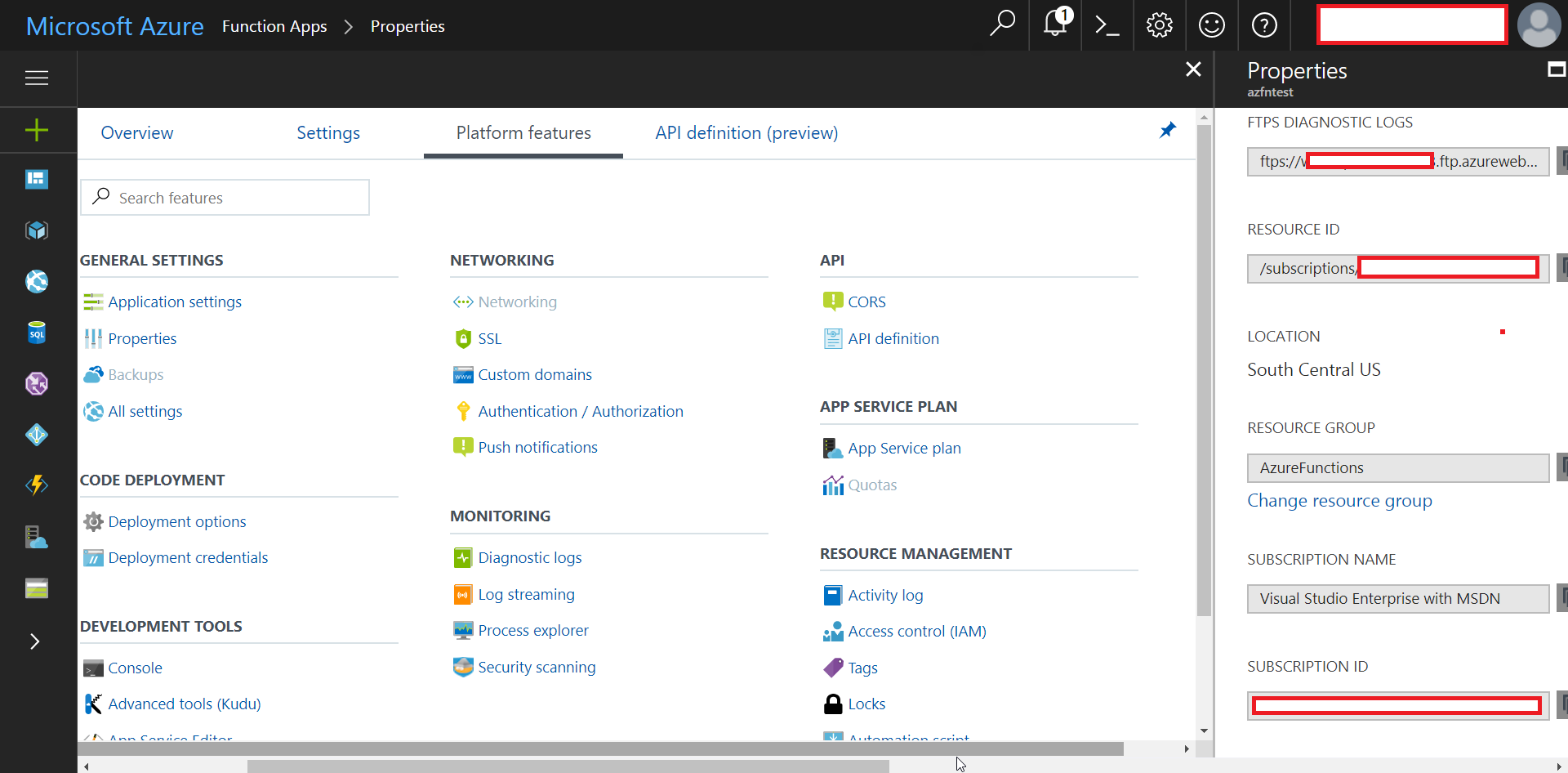The height and width of the screenshot is (773, 1568).
Task: Open Access control (IAM)
Action: pos(917,631)
